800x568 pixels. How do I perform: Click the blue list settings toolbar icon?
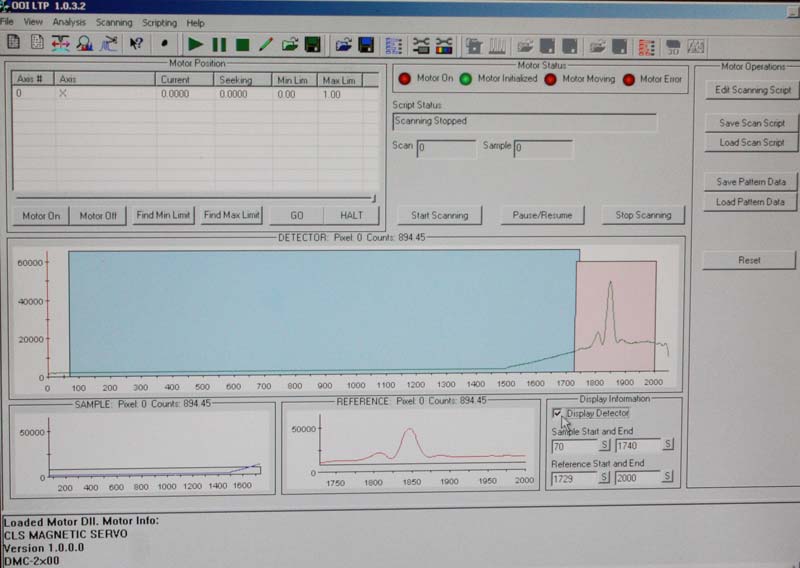click(394, 46)
